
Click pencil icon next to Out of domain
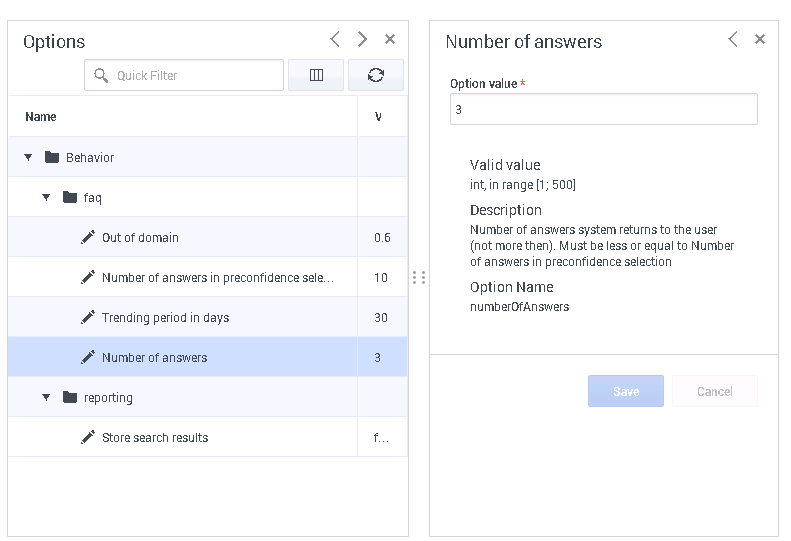click(x=88, y=237)
